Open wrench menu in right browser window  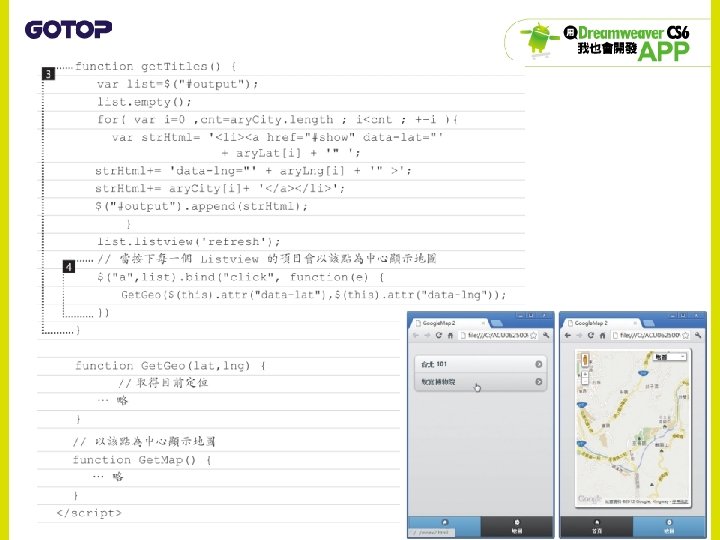pyautogui.click(x=698, y=335)
